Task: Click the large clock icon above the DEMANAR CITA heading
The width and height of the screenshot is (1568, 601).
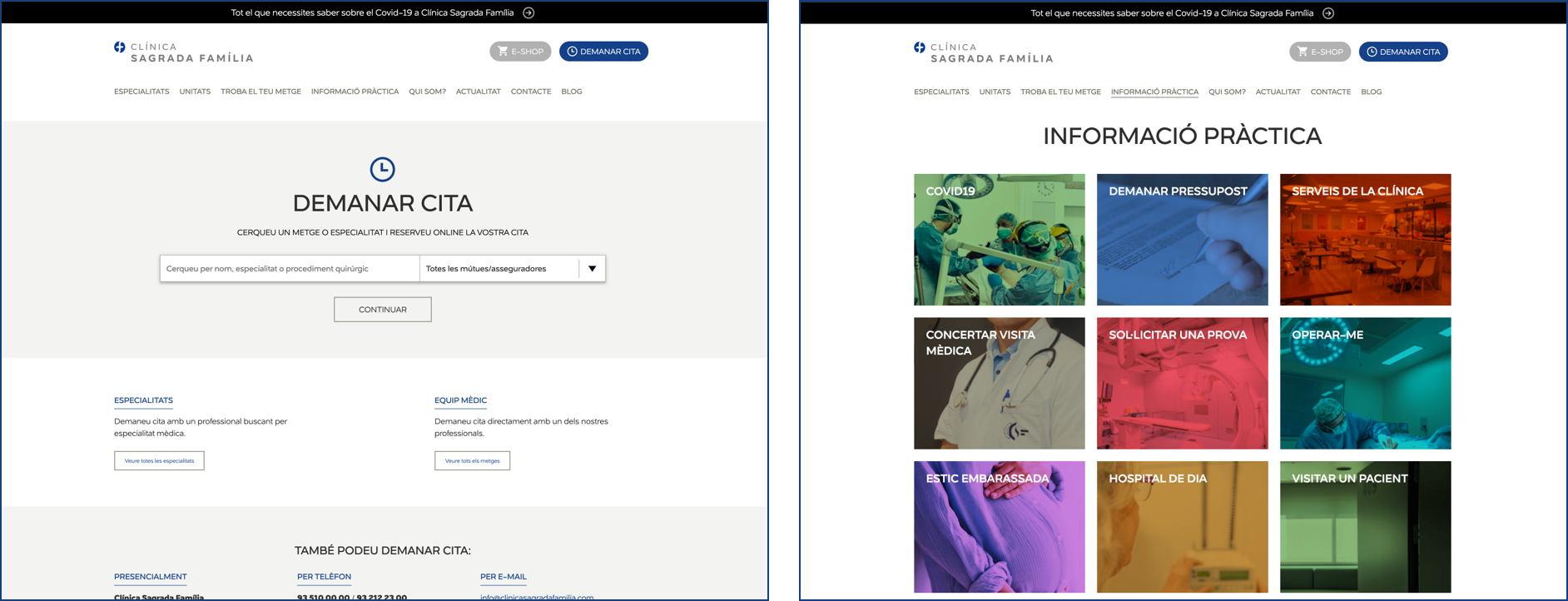Action: point(382,169)
